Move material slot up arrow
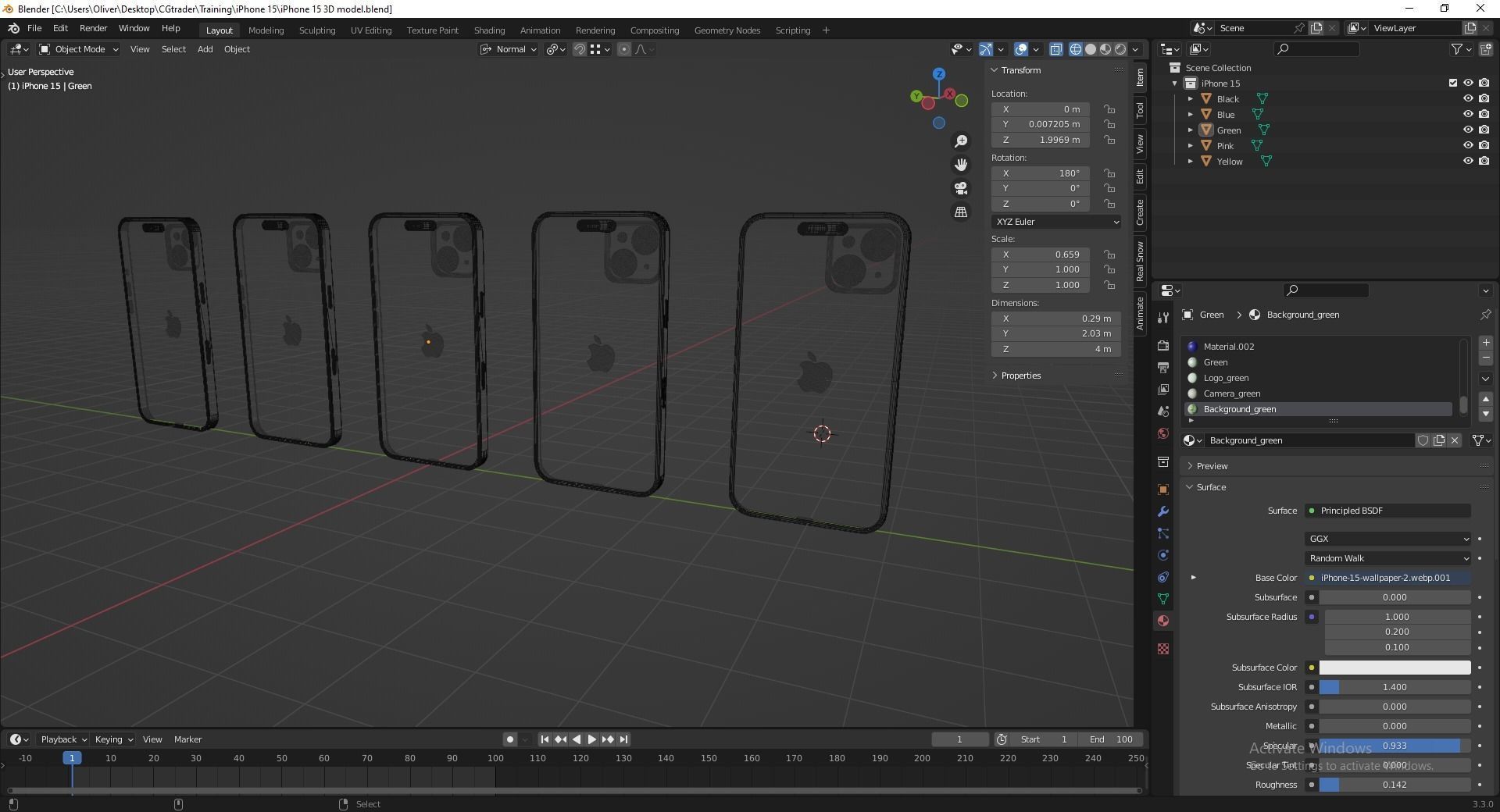Image resolution: width=1500 pixels, height=812 pixels. [x=1486, y=399]
